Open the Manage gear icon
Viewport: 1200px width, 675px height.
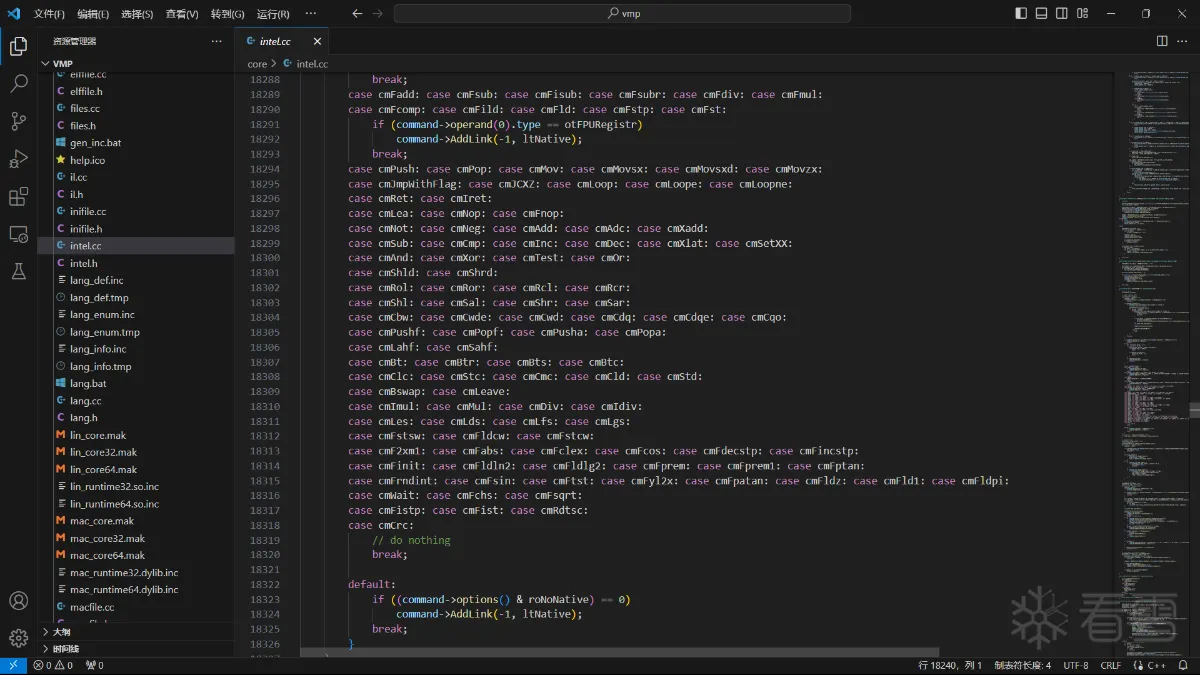tap(18, 638)
